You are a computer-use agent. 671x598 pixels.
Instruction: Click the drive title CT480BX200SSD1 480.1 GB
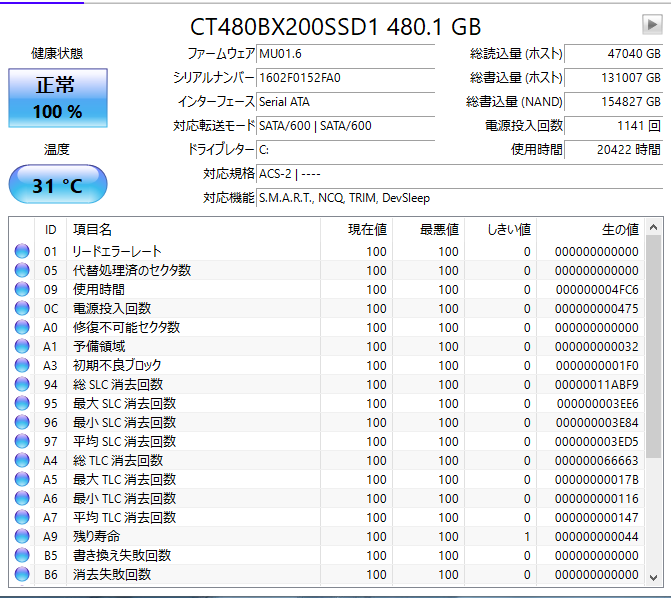pos(336,27)
